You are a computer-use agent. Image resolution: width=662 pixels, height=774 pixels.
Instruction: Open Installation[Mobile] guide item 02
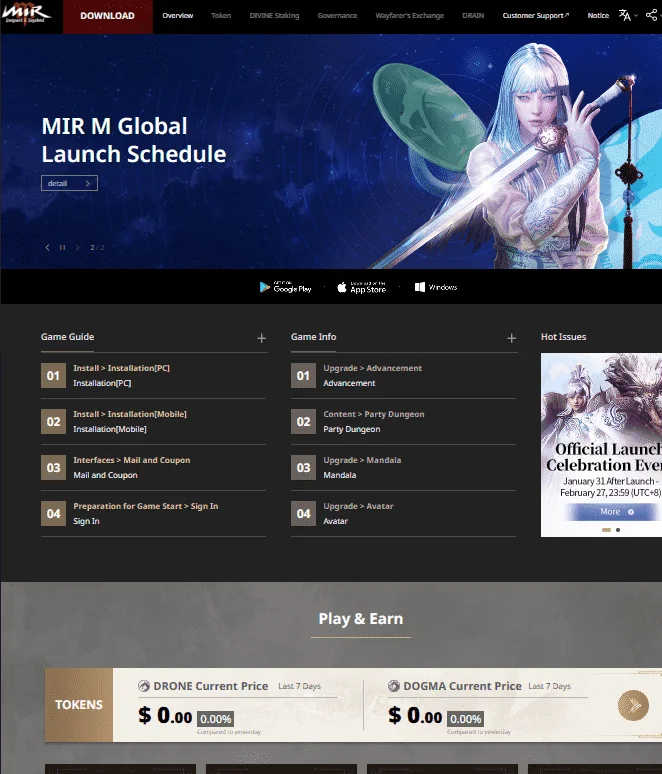click(154, 422)
